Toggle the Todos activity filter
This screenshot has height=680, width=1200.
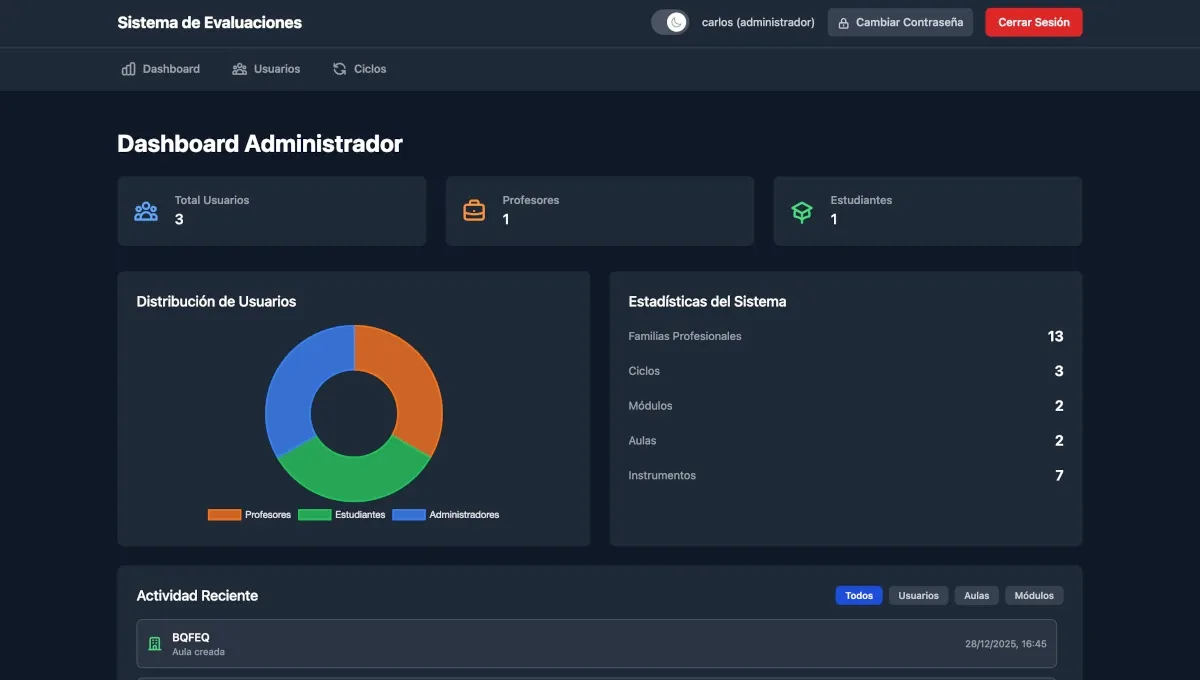click(x=858, y=595)
